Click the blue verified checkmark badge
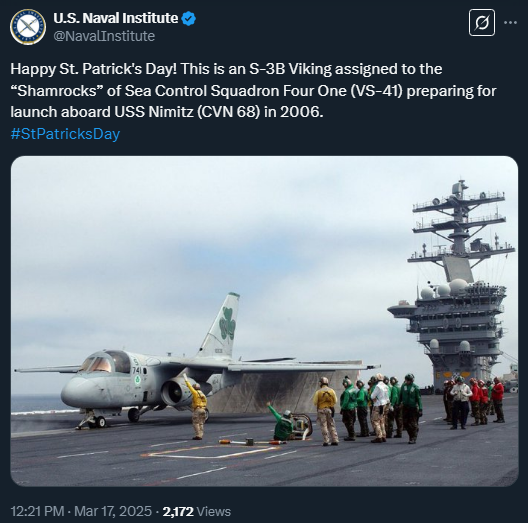The image size is (528, 523). point(189,19)
